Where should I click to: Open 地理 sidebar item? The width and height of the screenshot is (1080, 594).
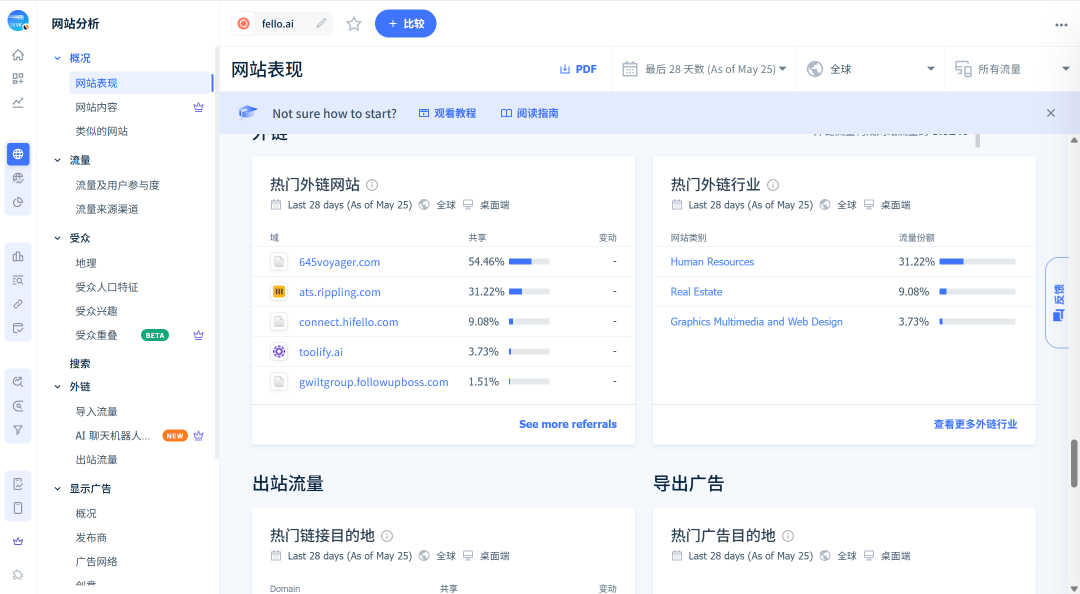[x=86, y=263]
